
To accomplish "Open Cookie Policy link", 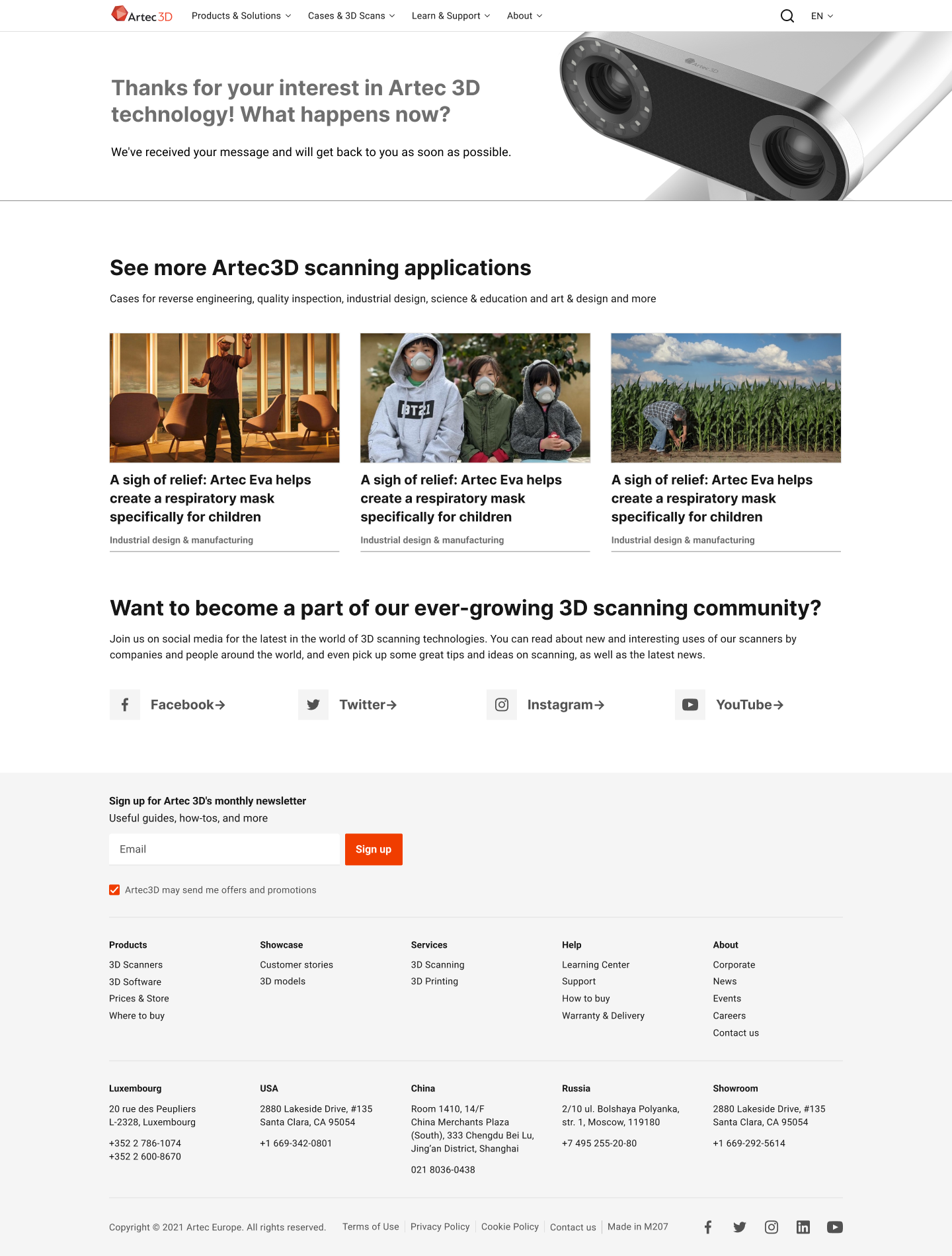I will click(x=510, y=1227).
